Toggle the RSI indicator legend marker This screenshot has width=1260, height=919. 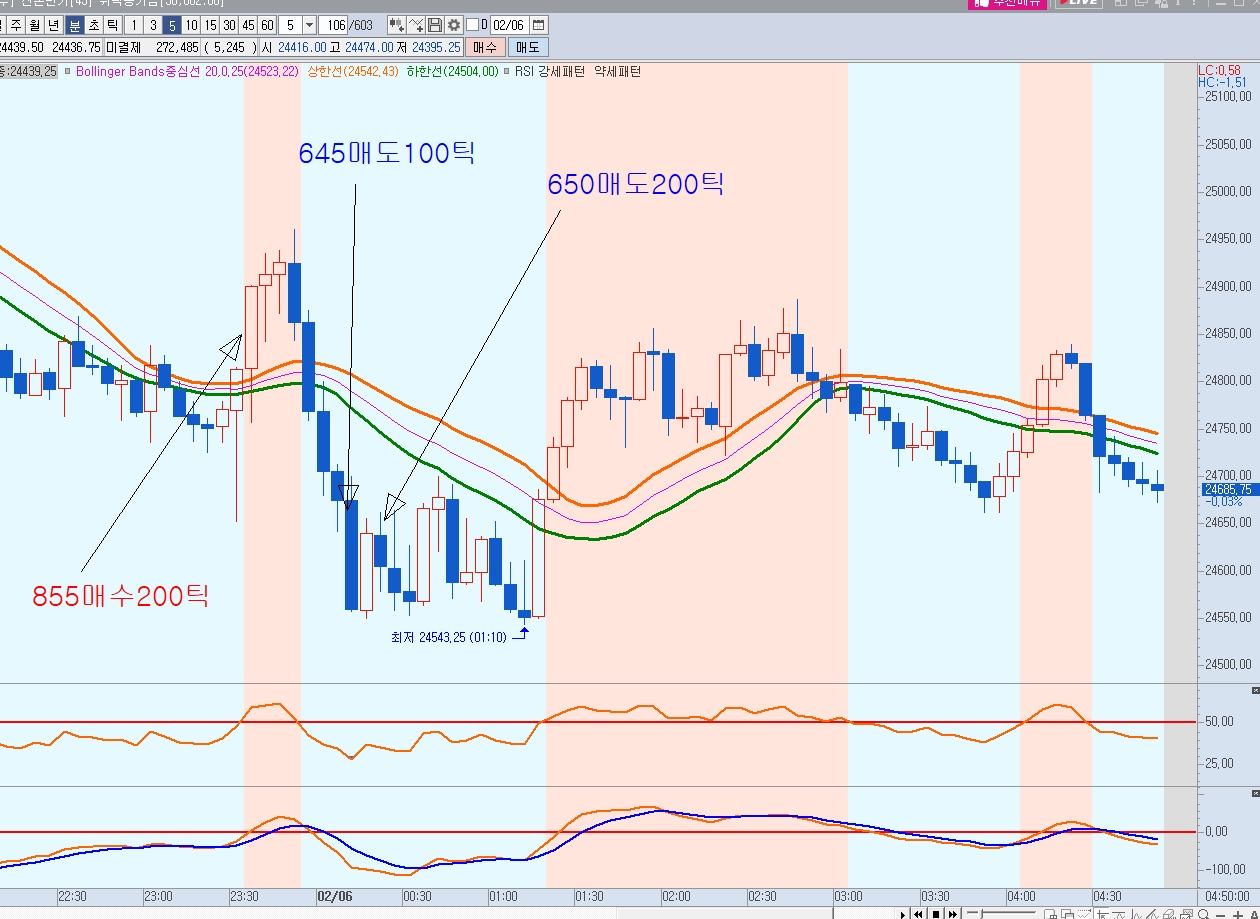[x=507, y=72]
